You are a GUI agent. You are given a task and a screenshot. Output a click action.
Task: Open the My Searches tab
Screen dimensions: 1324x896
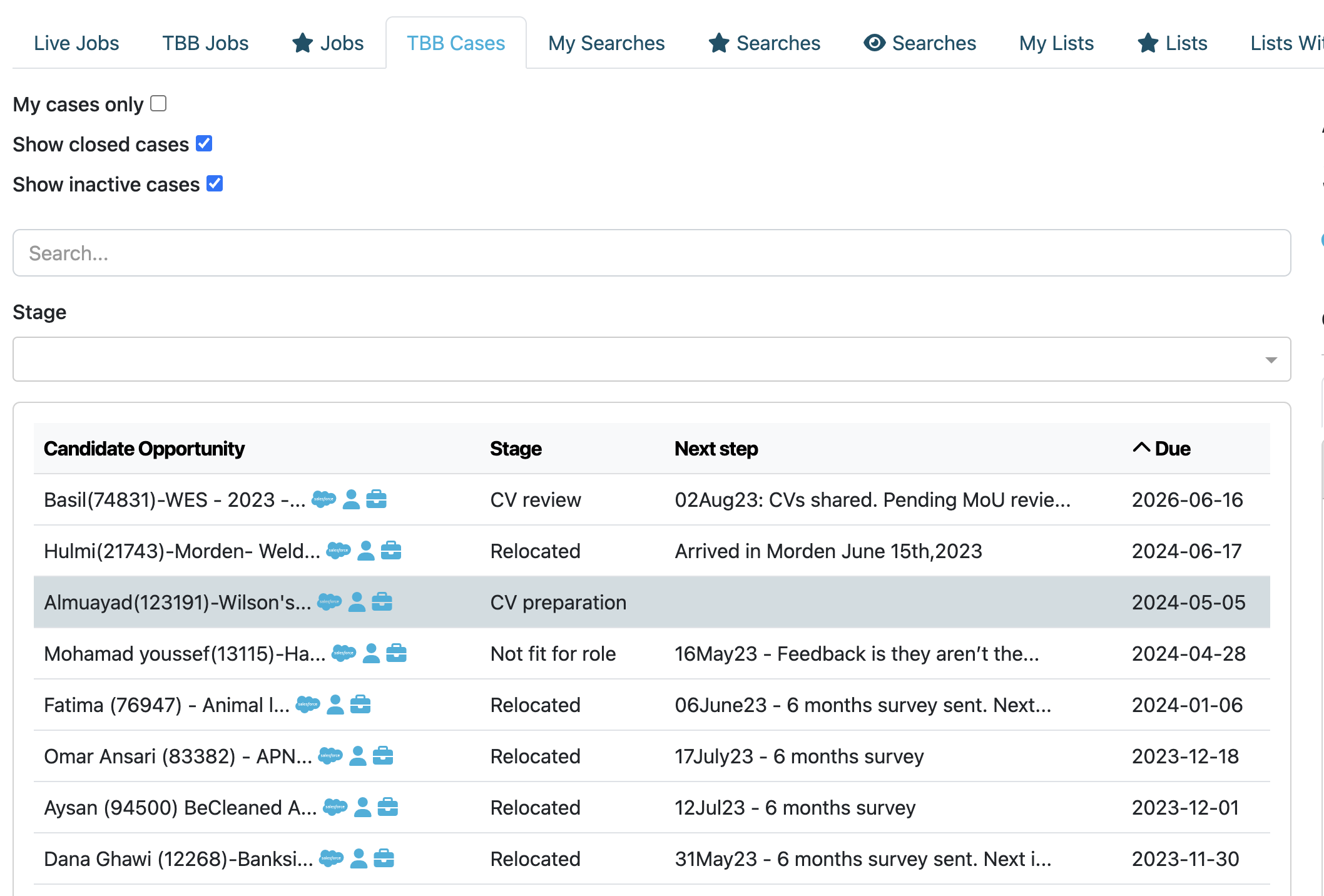click(x=606, y=43)
